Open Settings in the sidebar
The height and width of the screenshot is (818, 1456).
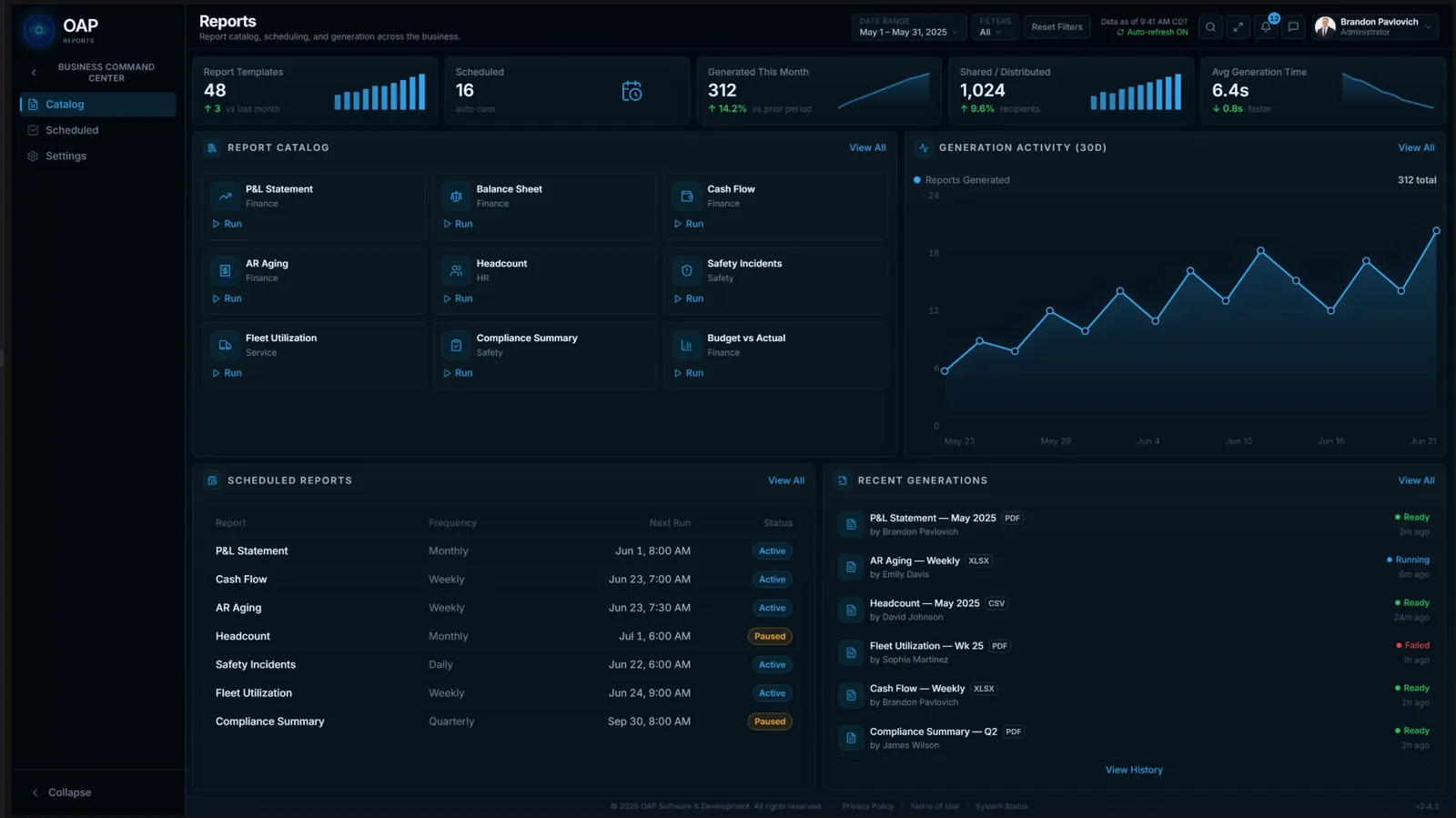97,157
